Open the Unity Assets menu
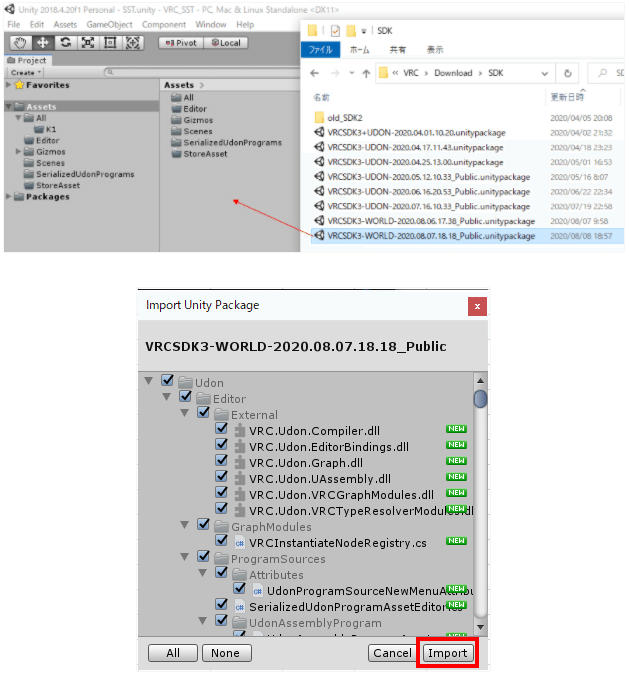629x677 pixels. (65, 25)
